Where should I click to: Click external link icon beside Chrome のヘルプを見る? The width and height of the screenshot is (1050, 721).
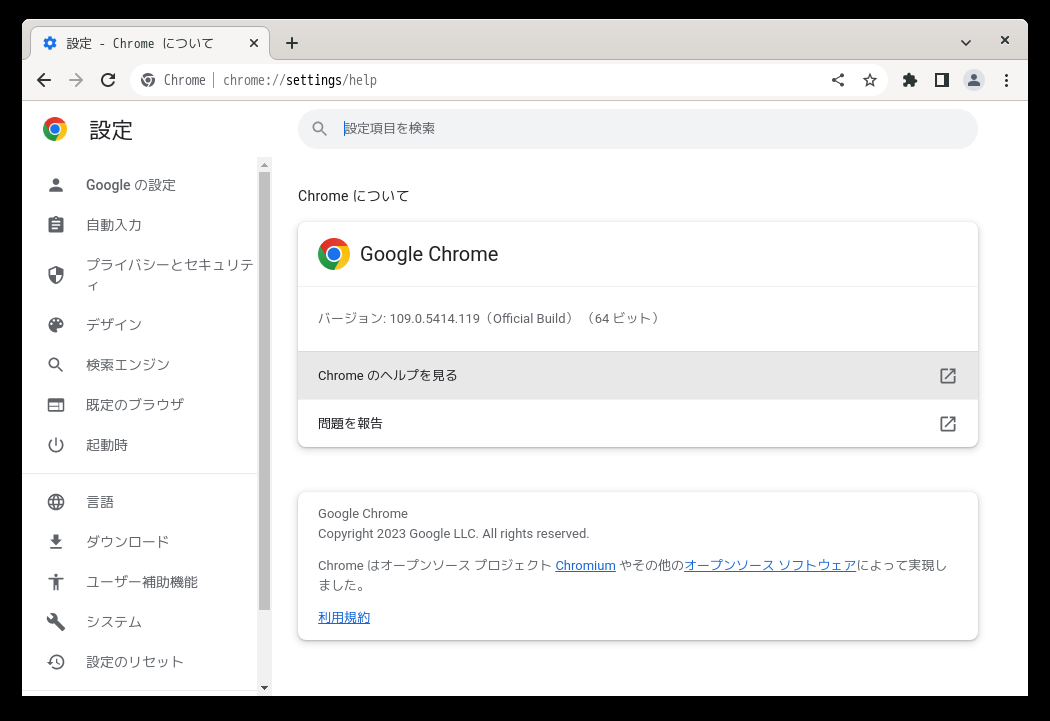[x=948, y=376]
